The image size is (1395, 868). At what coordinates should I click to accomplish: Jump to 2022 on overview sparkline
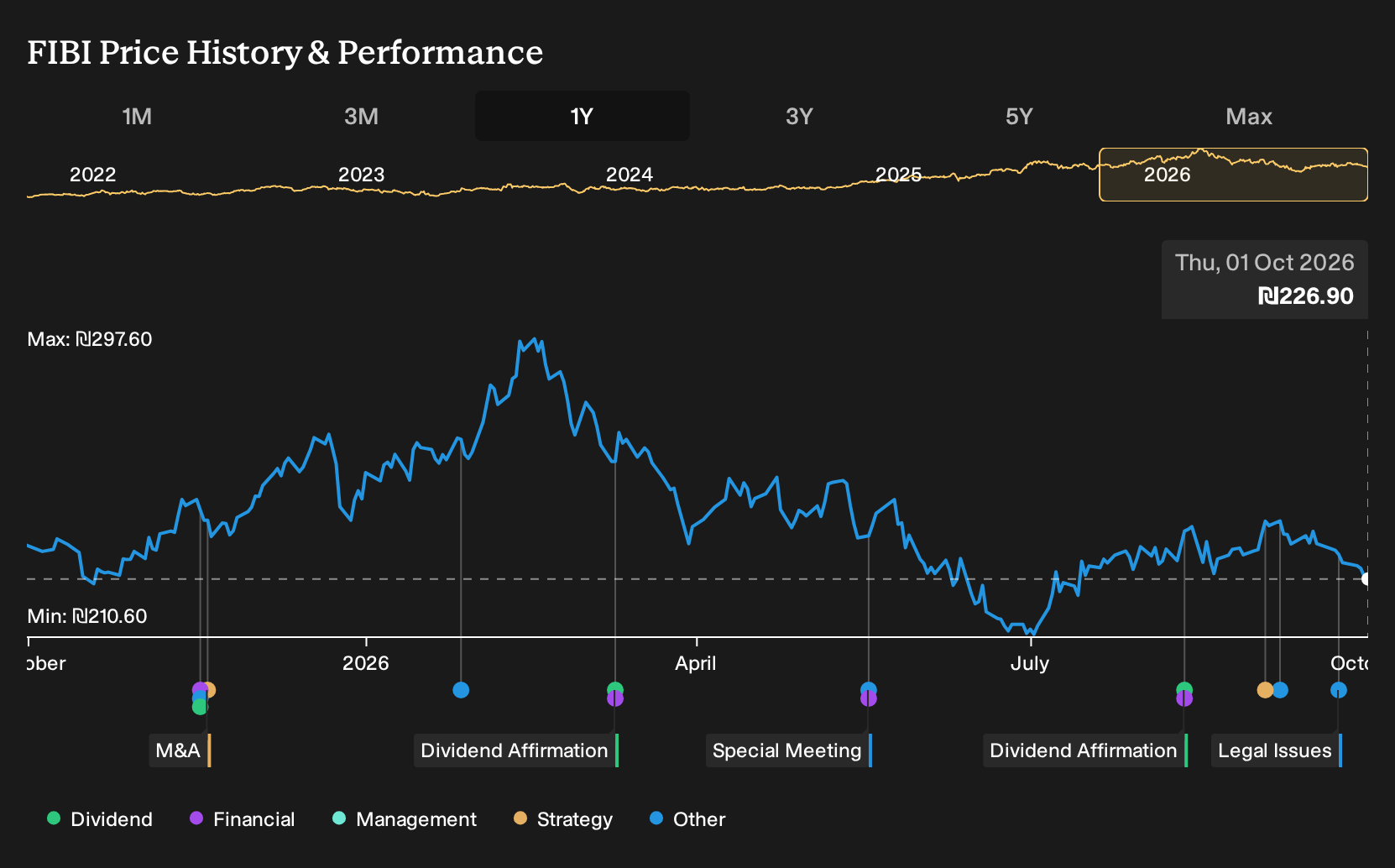click(x=92, y=175)
